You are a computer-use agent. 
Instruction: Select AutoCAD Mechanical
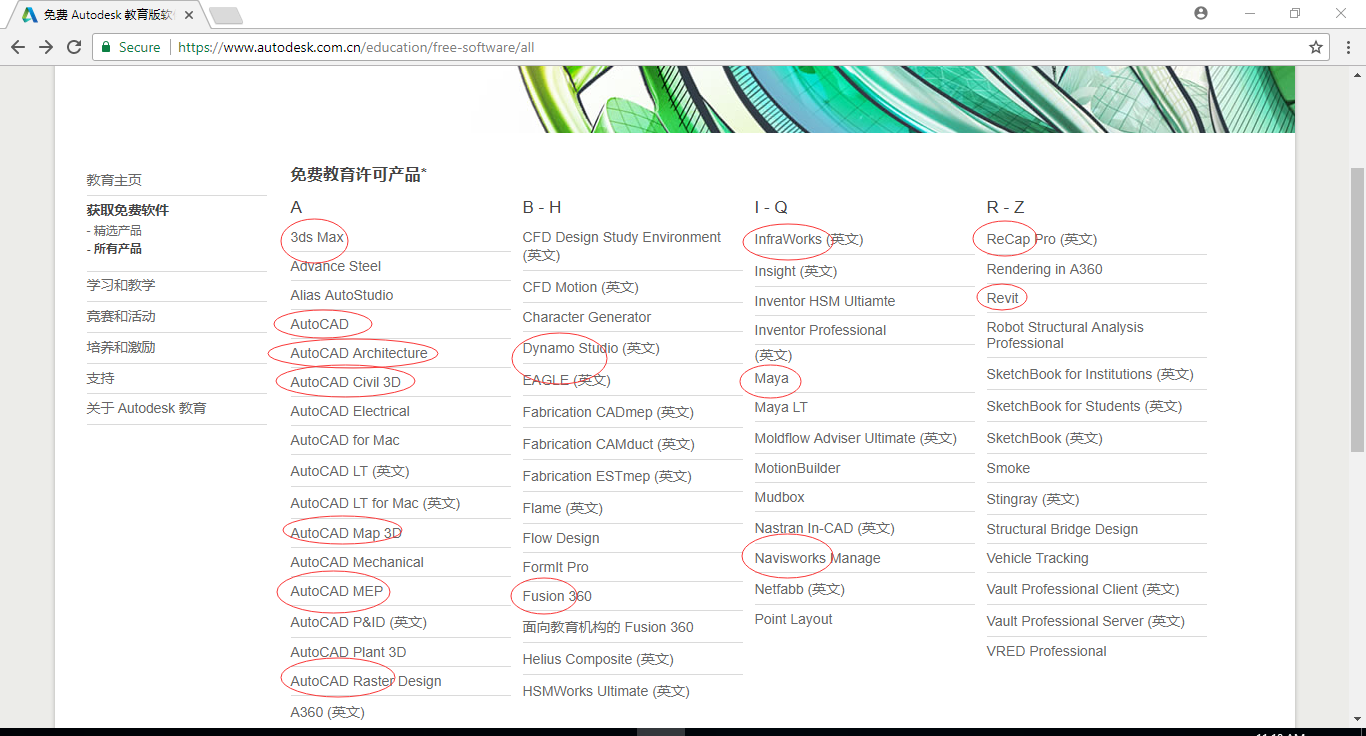coord(357,562)
